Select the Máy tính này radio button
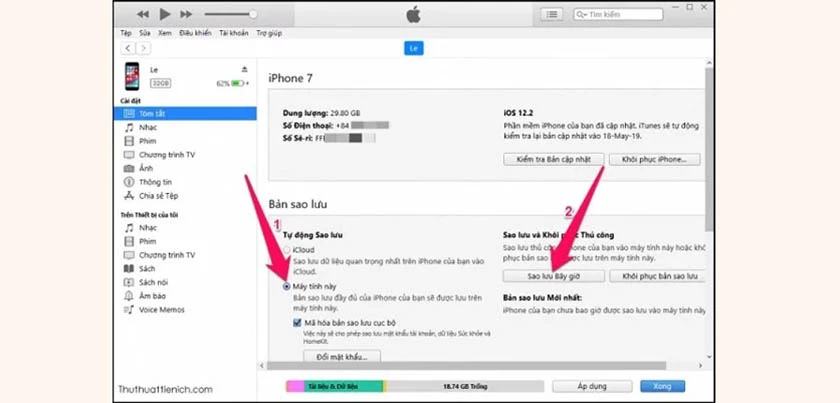 (x=287, y=287)
